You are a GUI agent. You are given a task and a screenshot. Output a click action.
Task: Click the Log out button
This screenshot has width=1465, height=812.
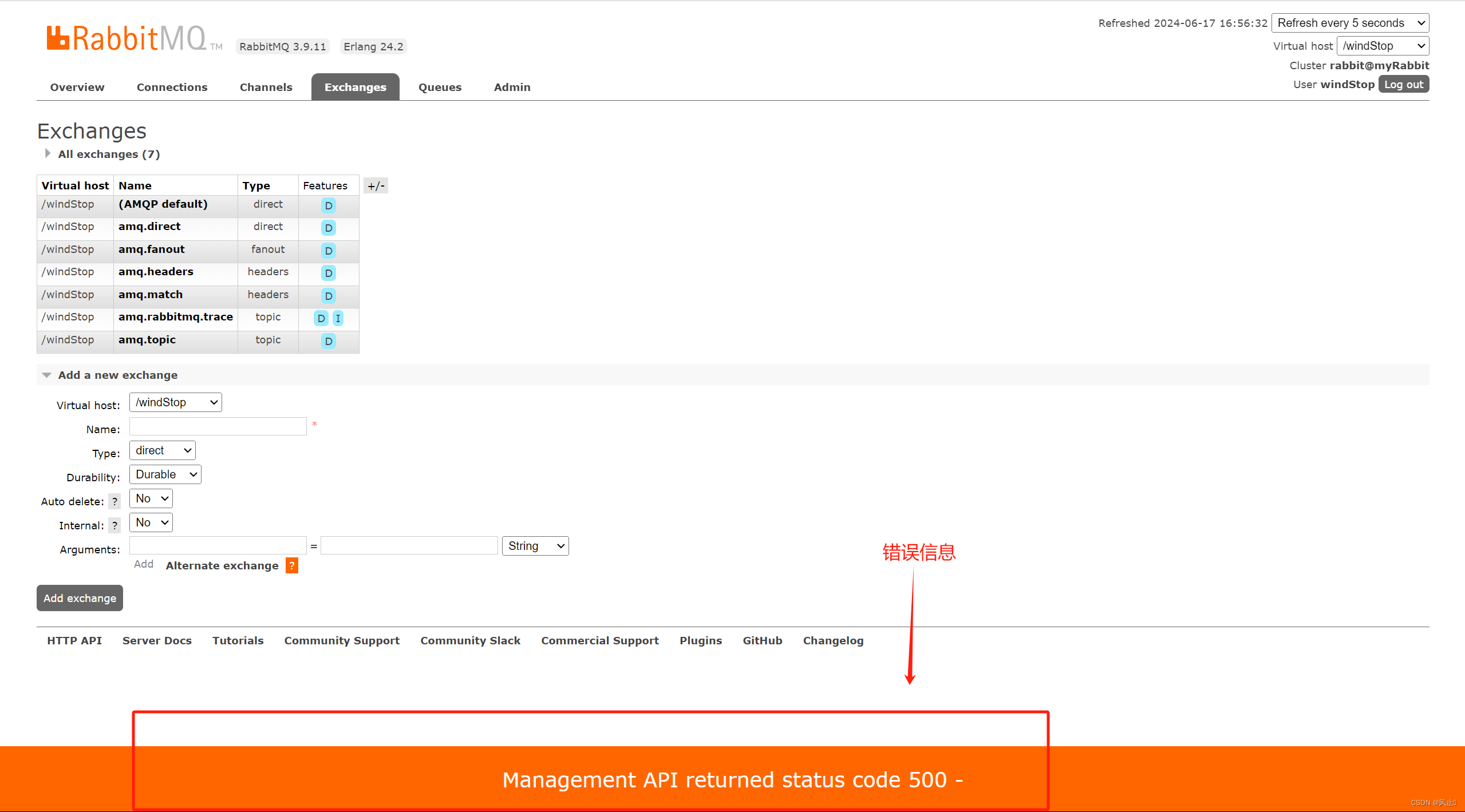pyautogui.click(x=1403, y=85)
